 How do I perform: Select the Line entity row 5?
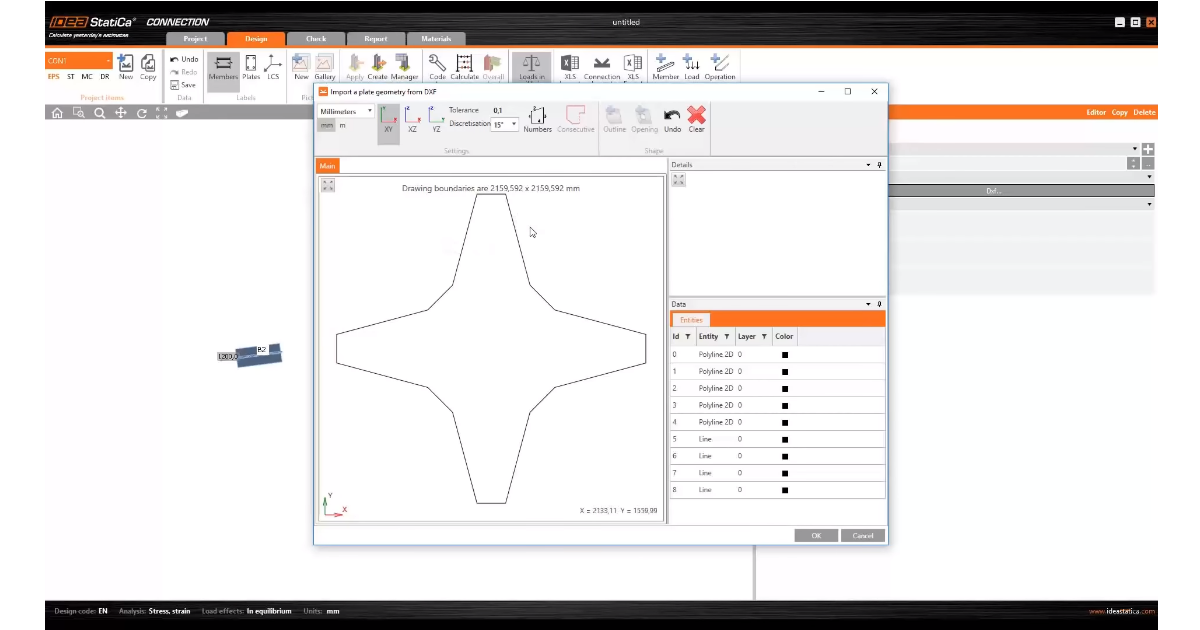[x=706, y=439]
